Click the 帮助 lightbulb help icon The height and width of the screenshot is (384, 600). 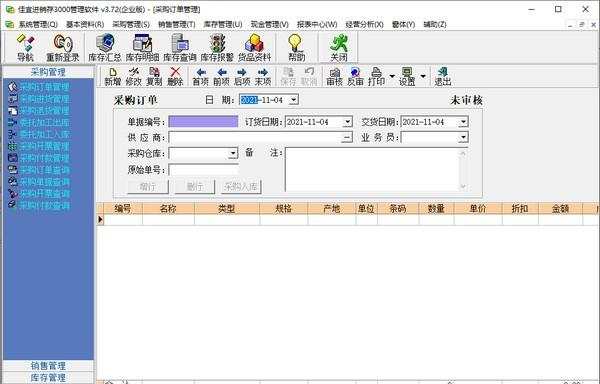coord(297,48)
